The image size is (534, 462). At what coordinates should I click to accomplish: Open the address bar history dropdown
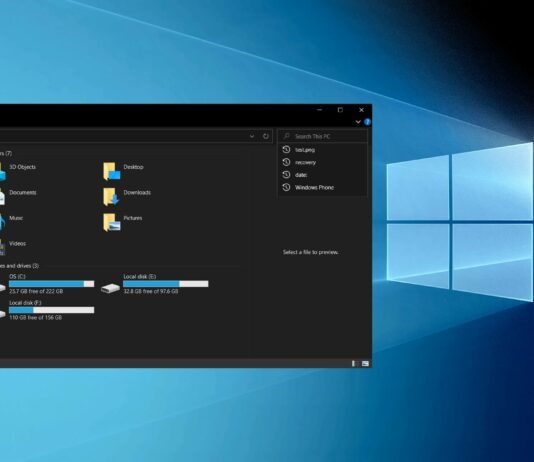(252, 136)
